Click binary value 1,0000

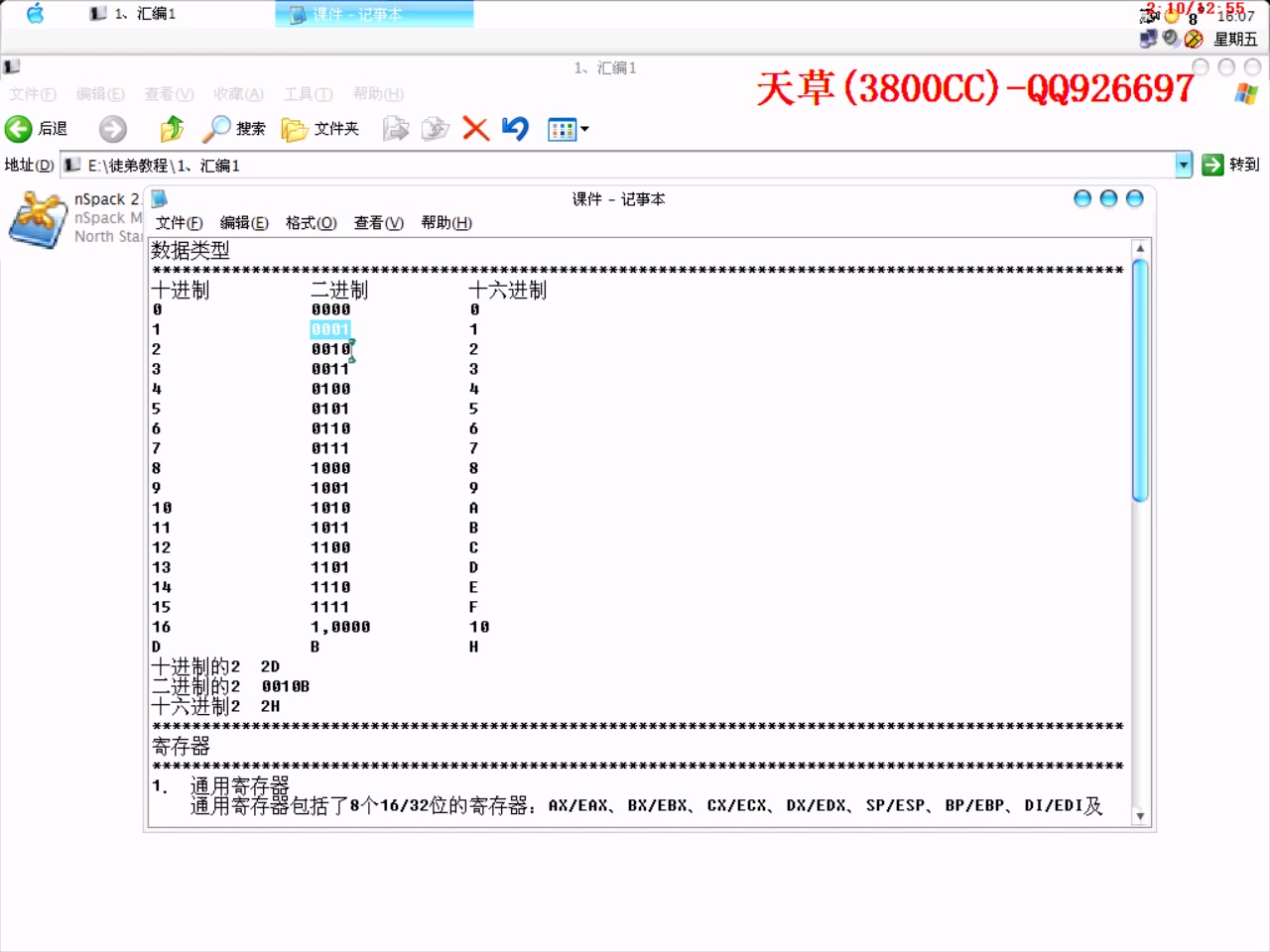coord(340,627)
